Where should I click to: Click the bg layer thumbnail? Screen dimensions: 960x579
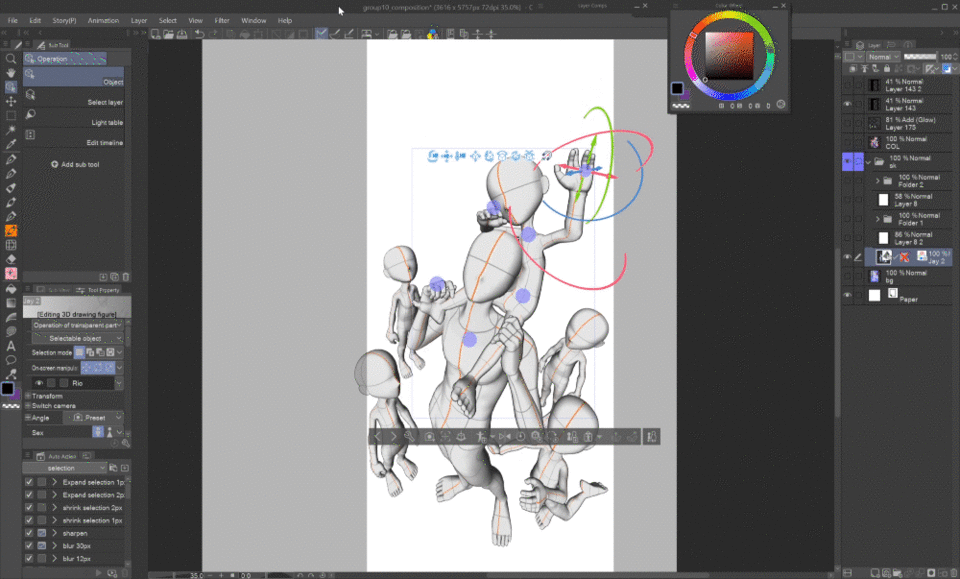(x=874, y=276)
